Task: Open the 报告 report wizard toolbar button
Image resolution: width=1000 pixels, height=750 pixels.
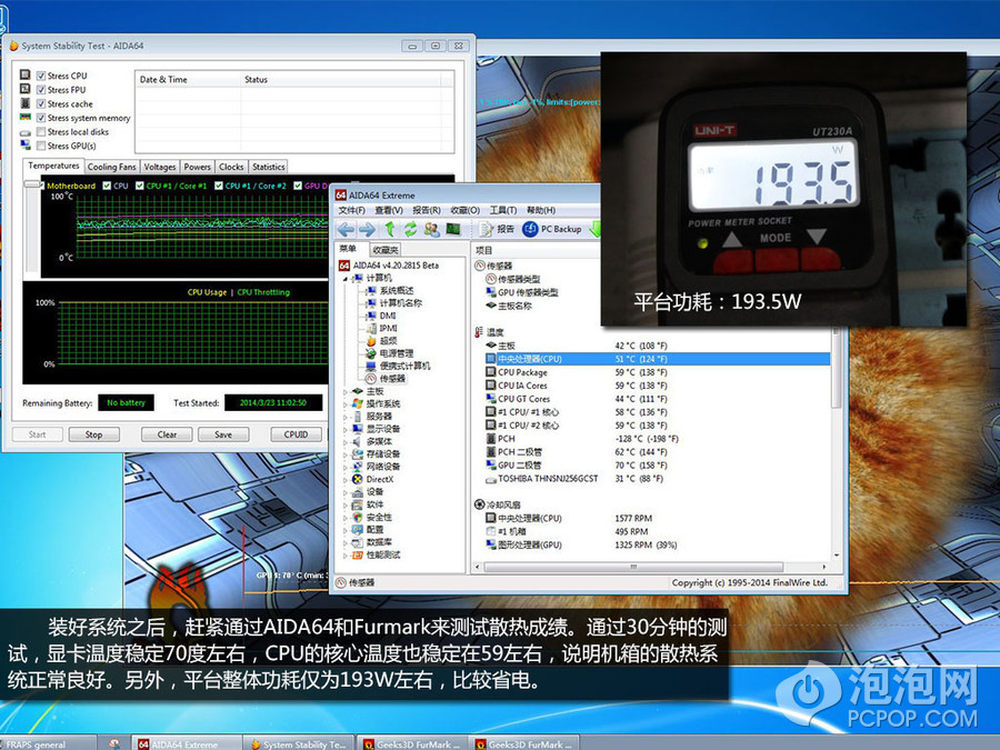Action: pyautogui.click(x=497, y=229)
